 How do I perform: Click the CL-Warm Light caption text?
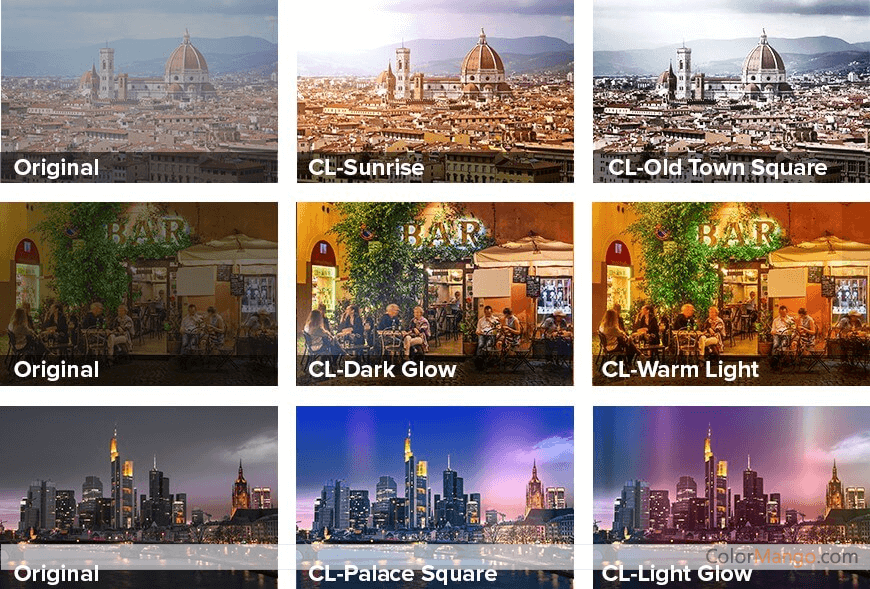680,369
